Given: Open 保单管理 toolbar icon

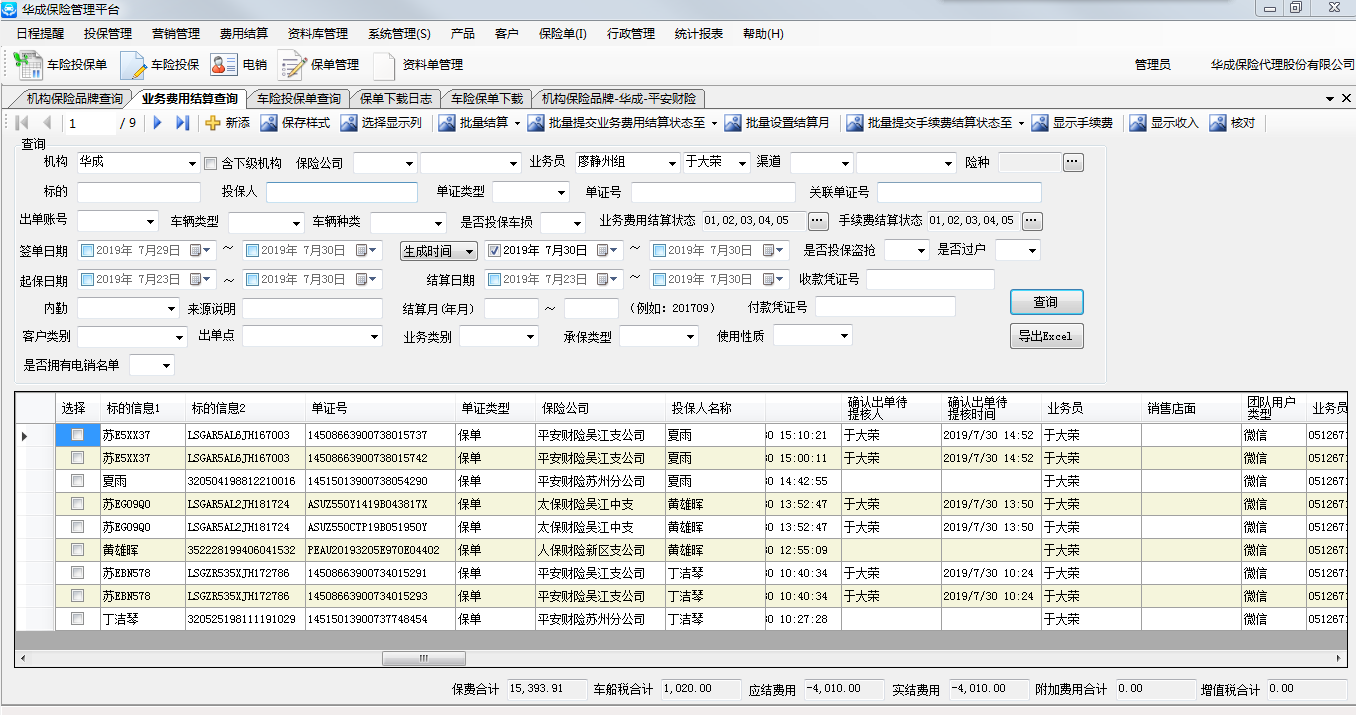Looking at the screenshot, I should coord(292,65).
